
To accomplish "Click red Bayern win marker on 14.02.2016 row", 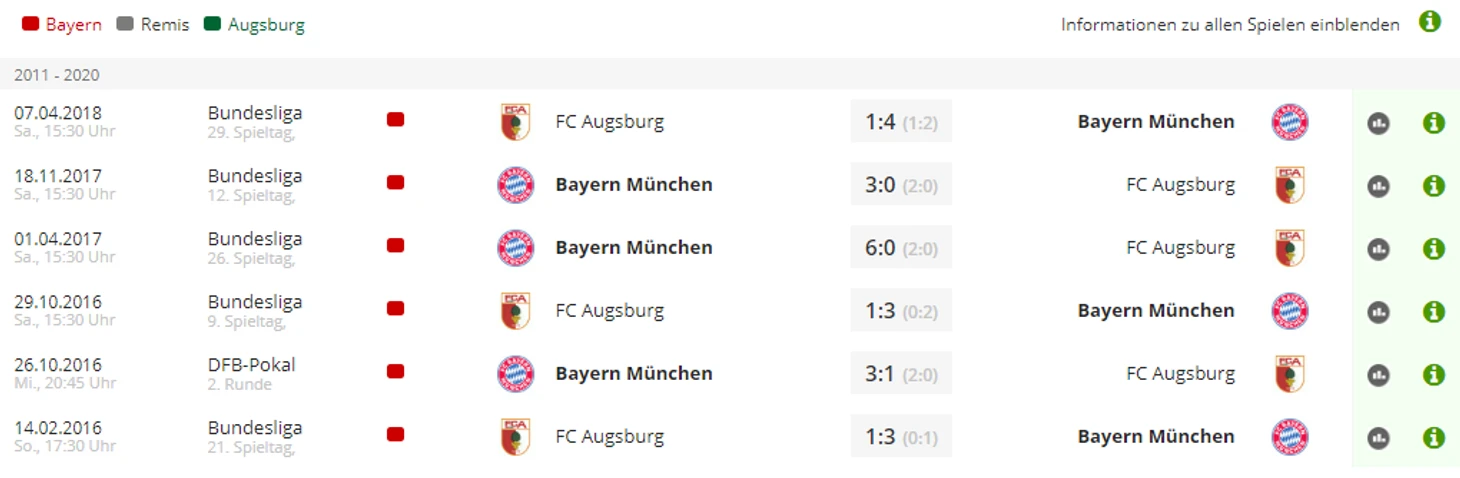I will 395,434.
